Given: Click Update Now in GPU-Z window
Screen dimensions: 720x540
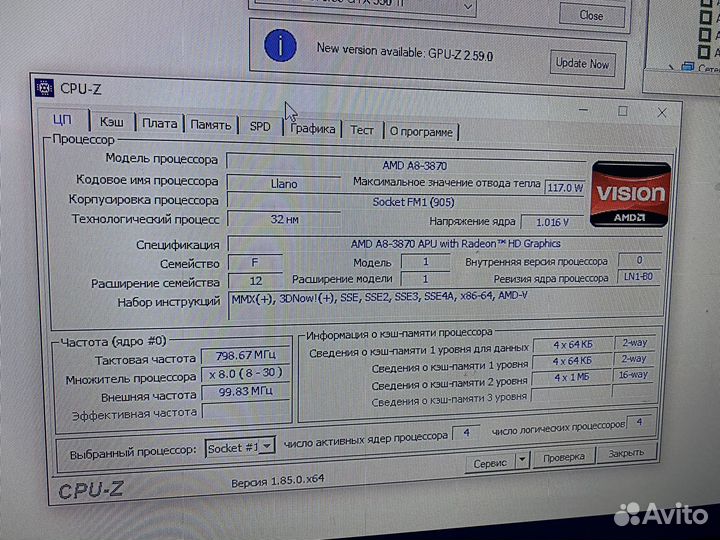Looking at the screenshot, I should point(582,63).
